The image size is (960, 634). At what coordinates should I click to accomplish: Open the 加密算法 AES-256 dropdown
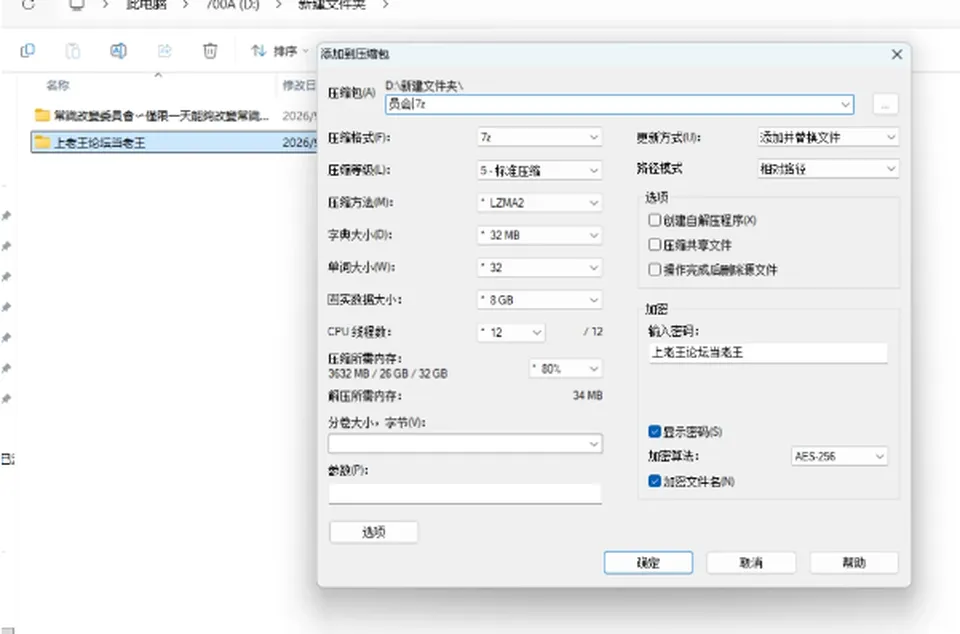tap(839, 456)
